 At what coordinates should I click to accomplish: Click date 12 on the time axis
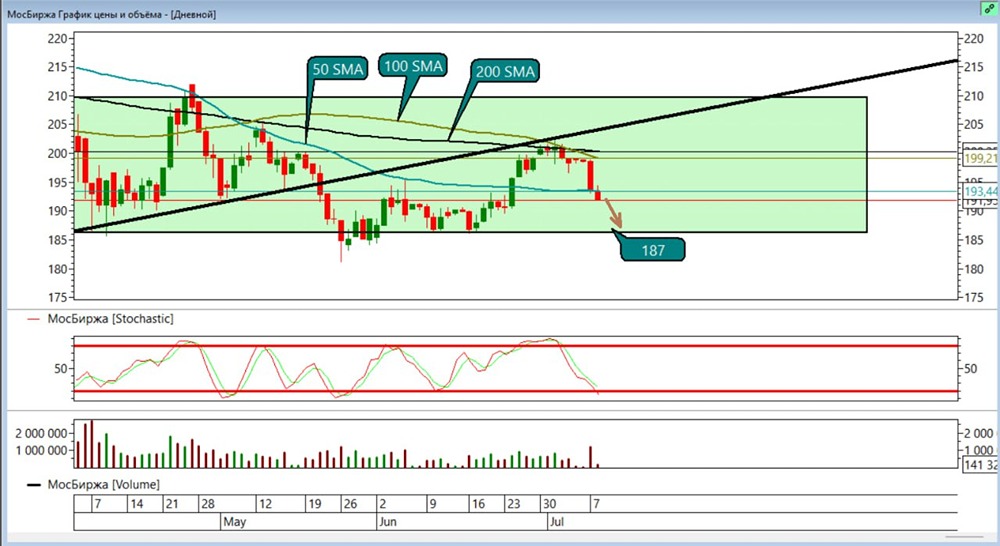[265, 504]
